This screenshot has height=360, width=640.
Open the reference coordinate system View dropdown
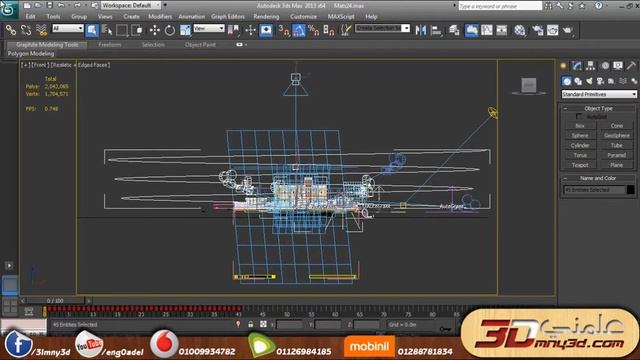209,28
